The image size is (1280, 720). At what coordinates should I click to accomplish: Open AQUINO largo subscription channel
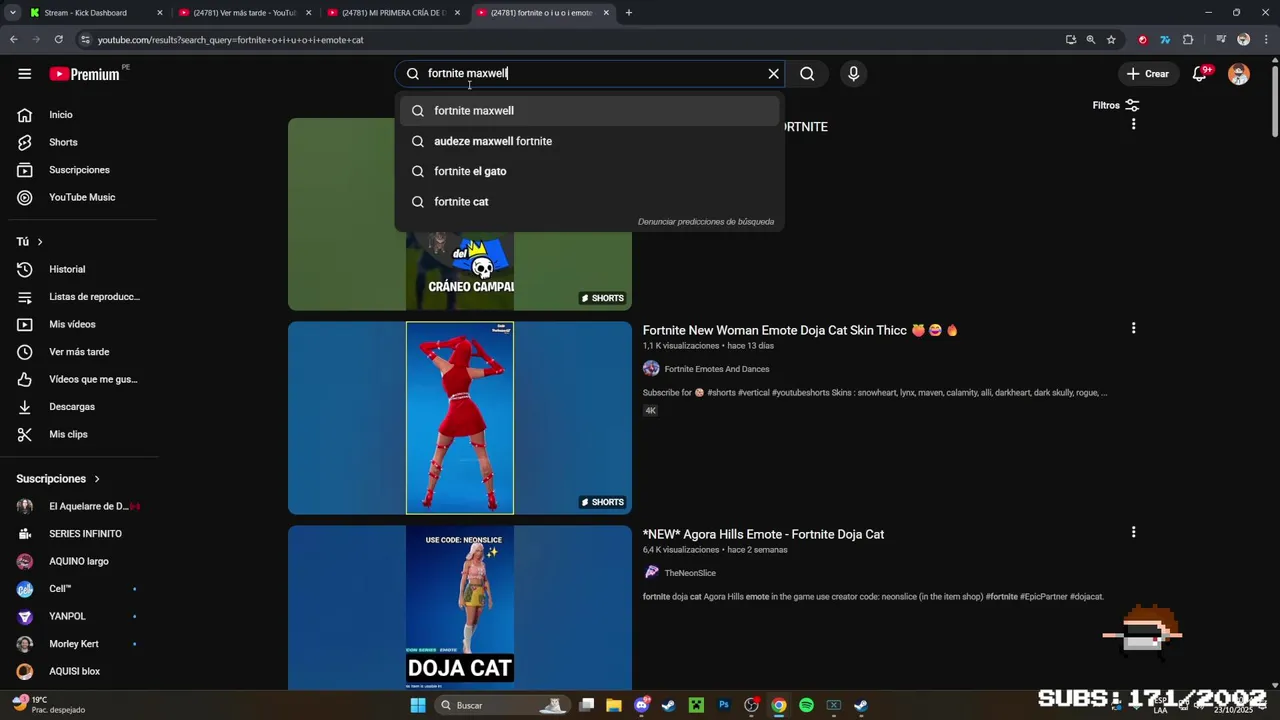click(x=80, y=561)
